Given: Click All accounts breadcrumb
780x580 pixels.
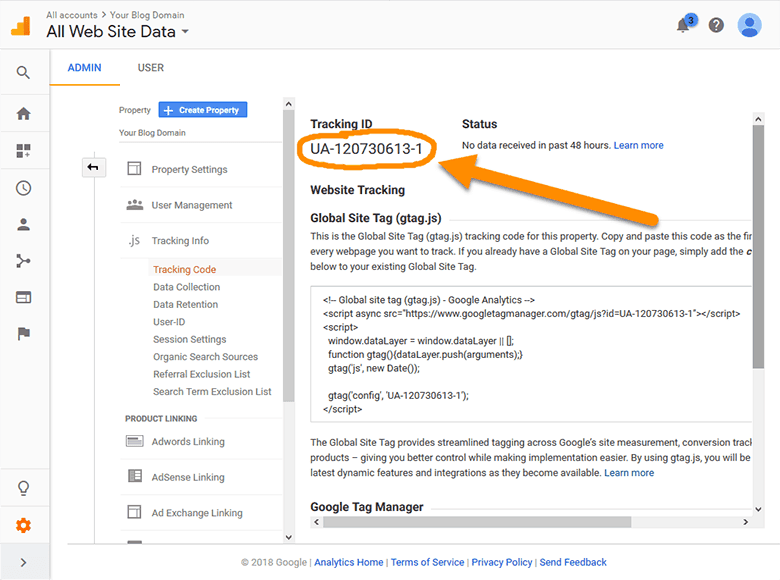Looking at the screenshot, I should [72, 15].
